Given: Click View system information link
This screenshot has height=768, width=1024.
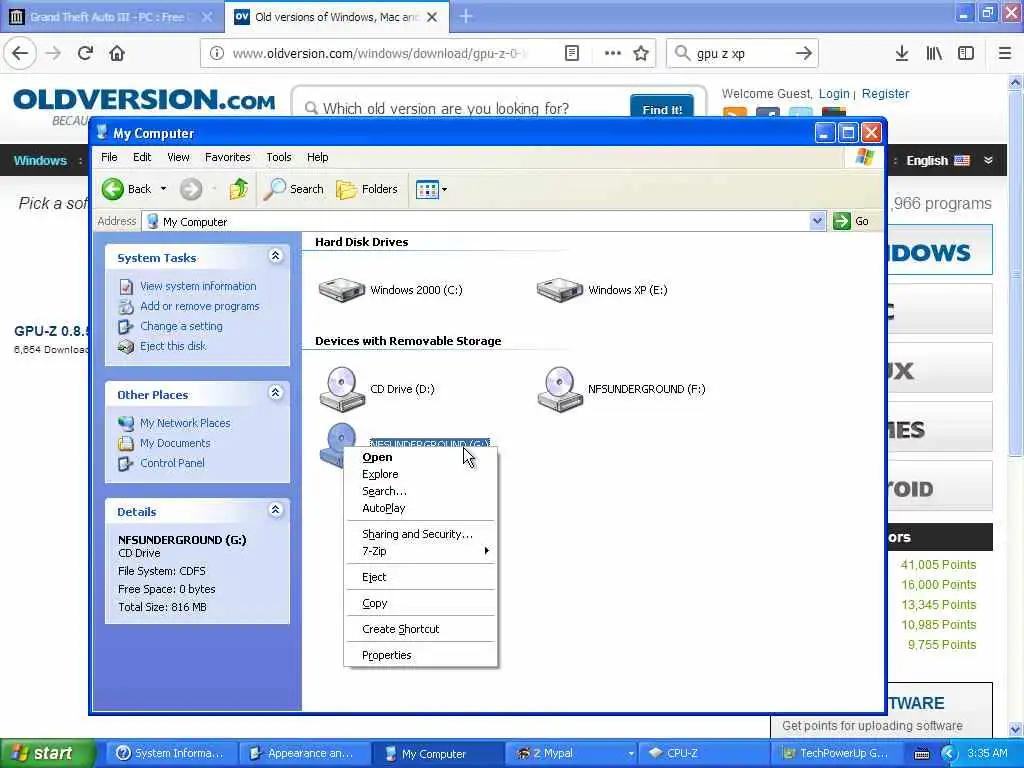Looking at the screenshot, I should [198, 286].
